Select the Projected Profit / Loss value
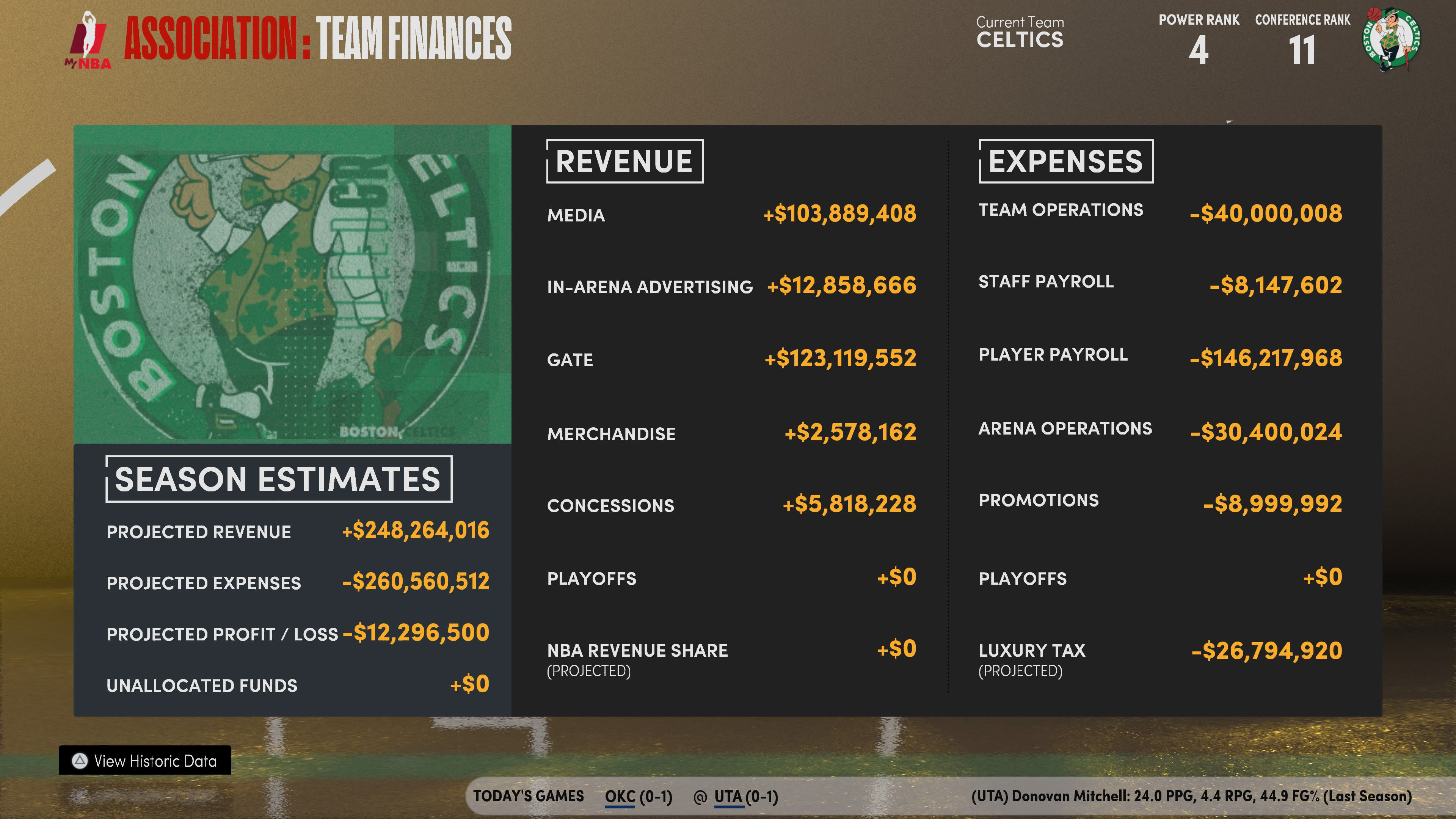The width and height of the screenshot is (1456, 819). (x=416, y=632)
